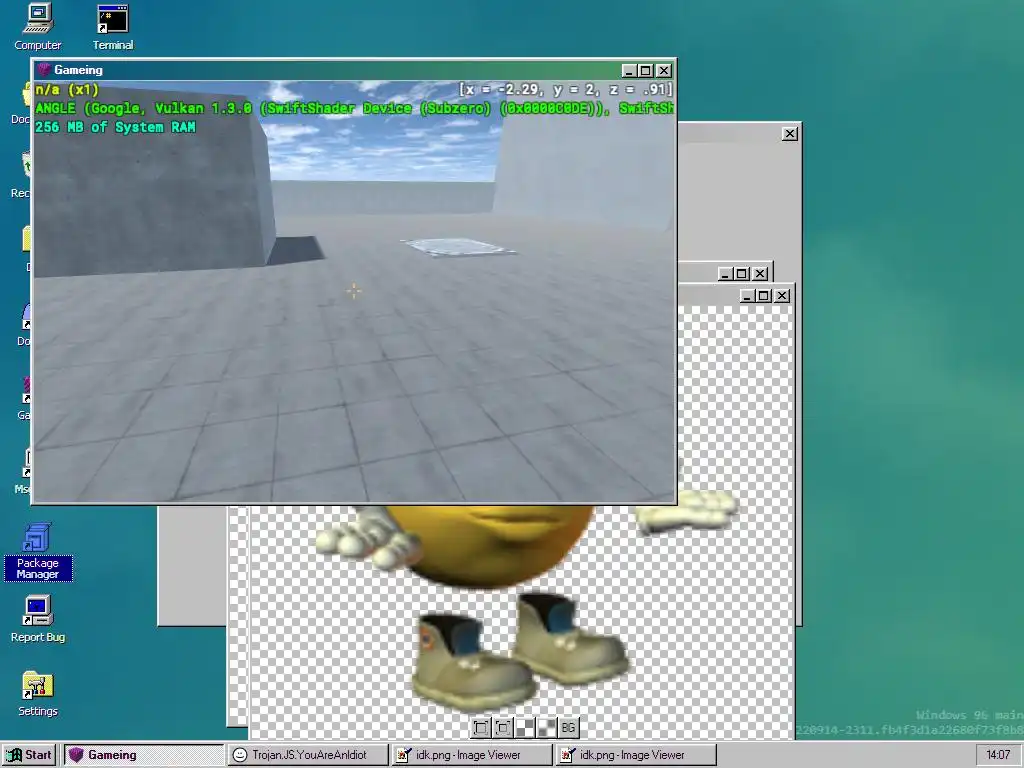Open the Settings folder icon on desktop
Viewport: 1024px width, 768px height.
coord(37,694)
